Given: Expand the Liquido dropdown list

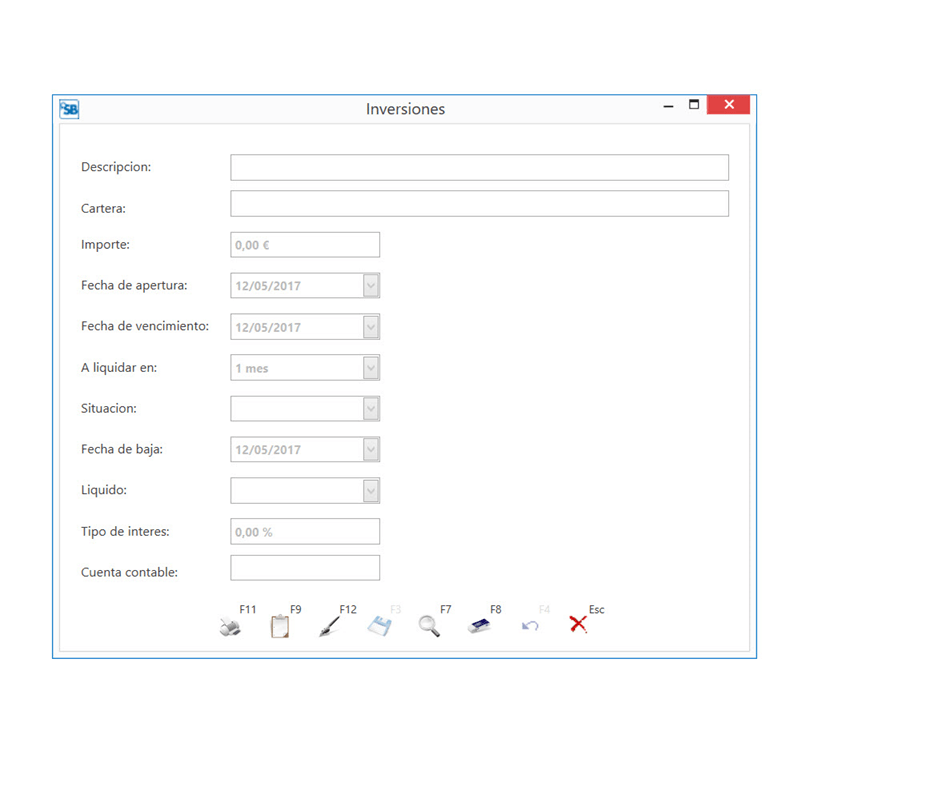Looking at the screenshot, I should 371,491.
